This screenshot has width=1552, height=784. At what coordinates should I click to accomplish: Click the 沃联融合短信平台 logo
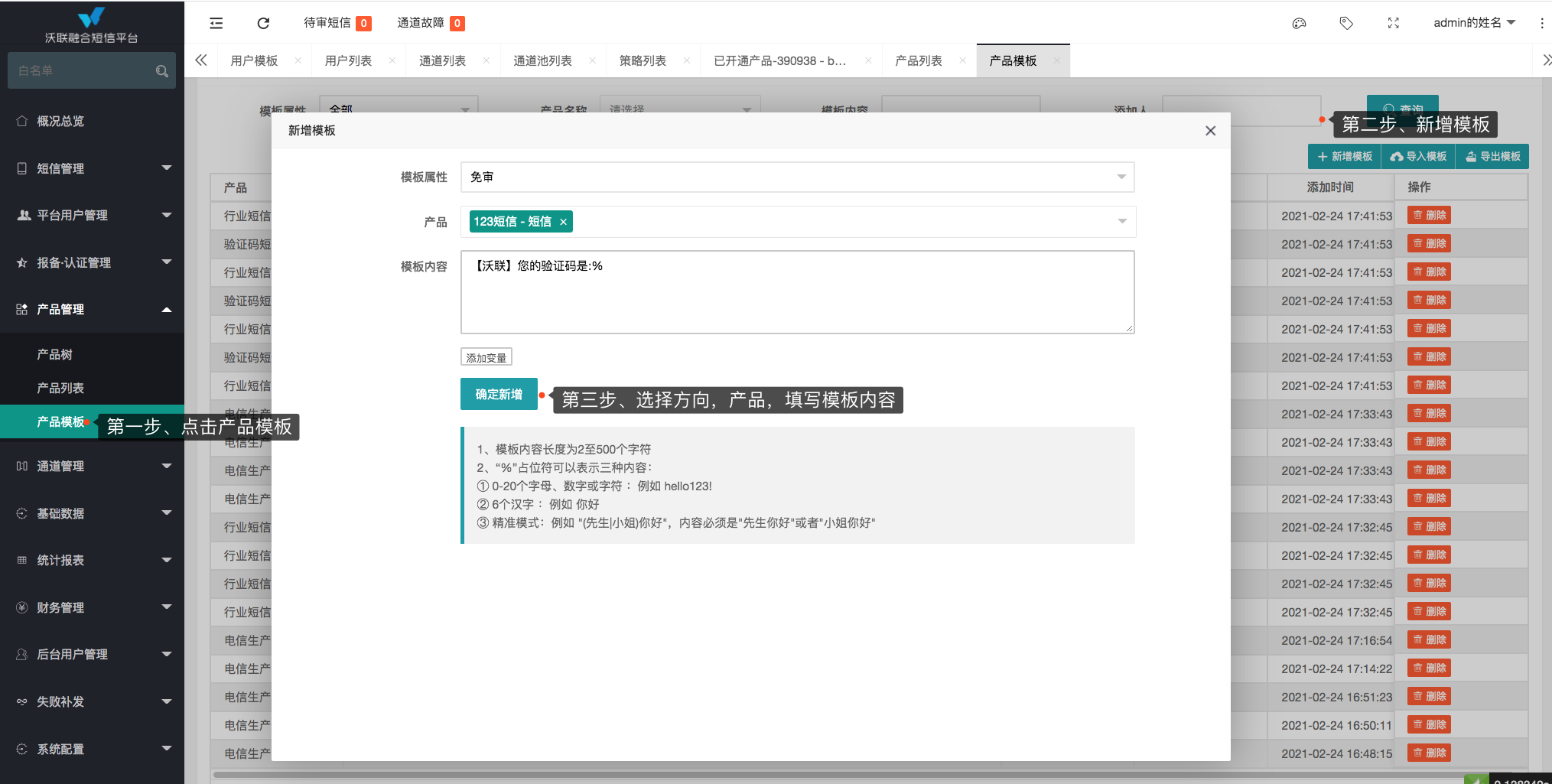click(x=92, y=25)
